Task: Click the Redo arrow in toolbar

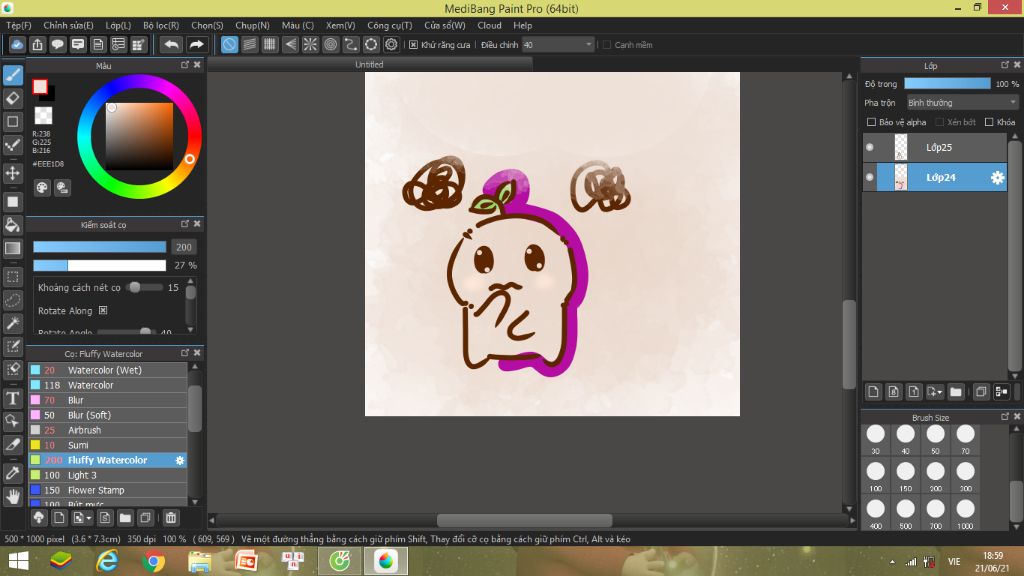Action: click(x=196, y=44)
